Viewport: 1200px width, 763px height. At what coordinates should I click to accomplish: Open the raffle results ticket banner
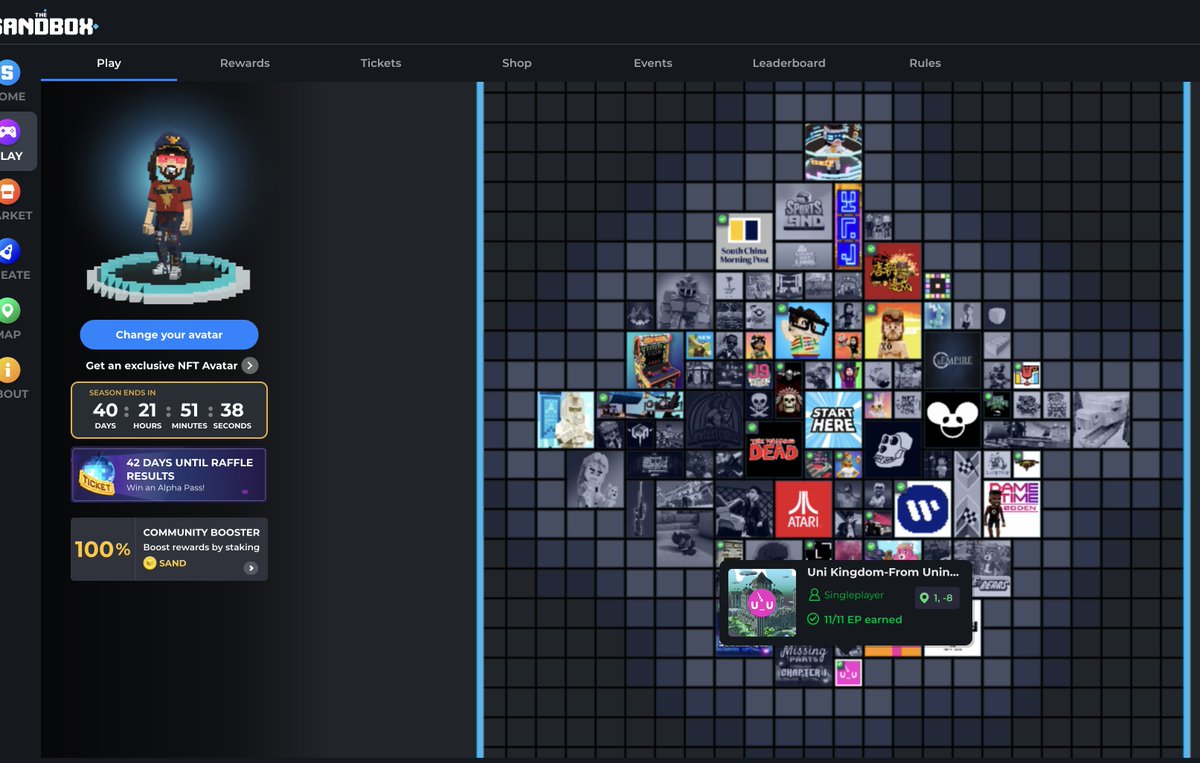click(x=169, y=474)
